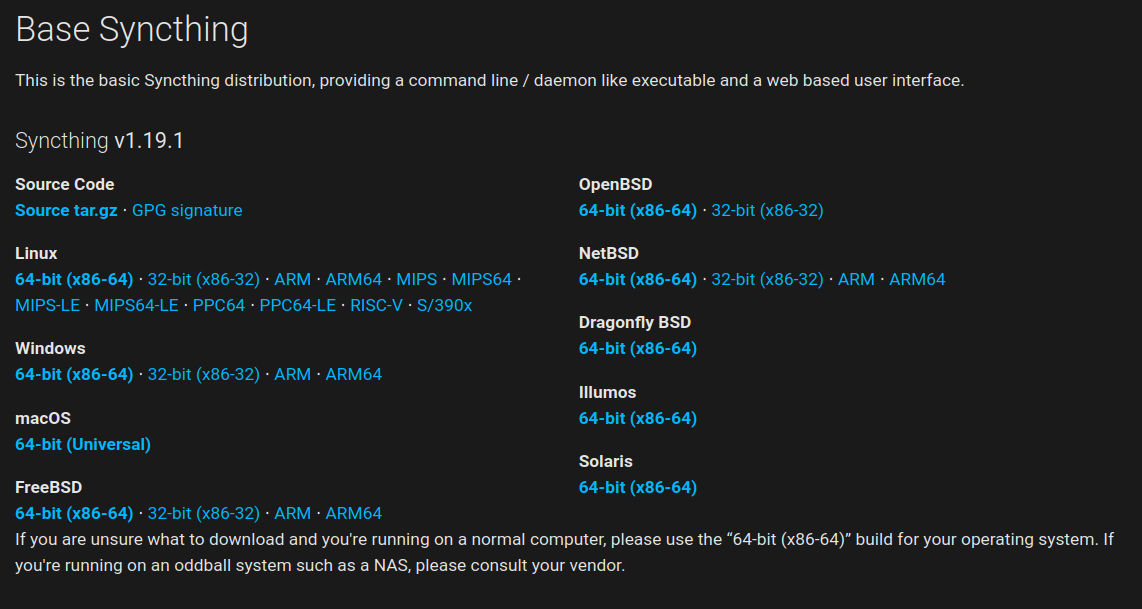The image size is (1142, 609).
Task: Download the Linux PPC64 build
Action: coord(219,305)
